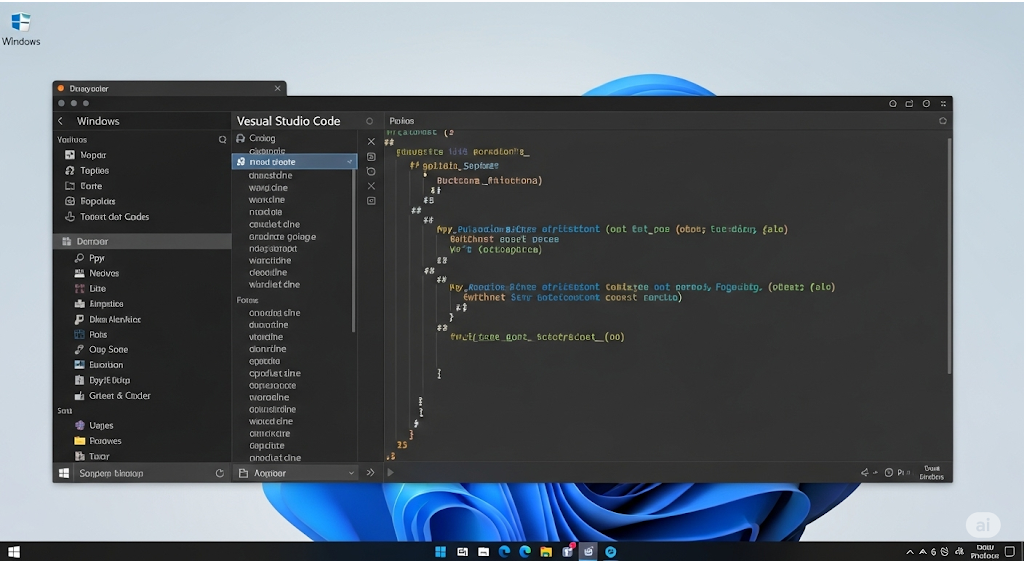Select the Demoer section in left sidebar
This screenshot has height=562, width=1026.
(x=92, y=242)
